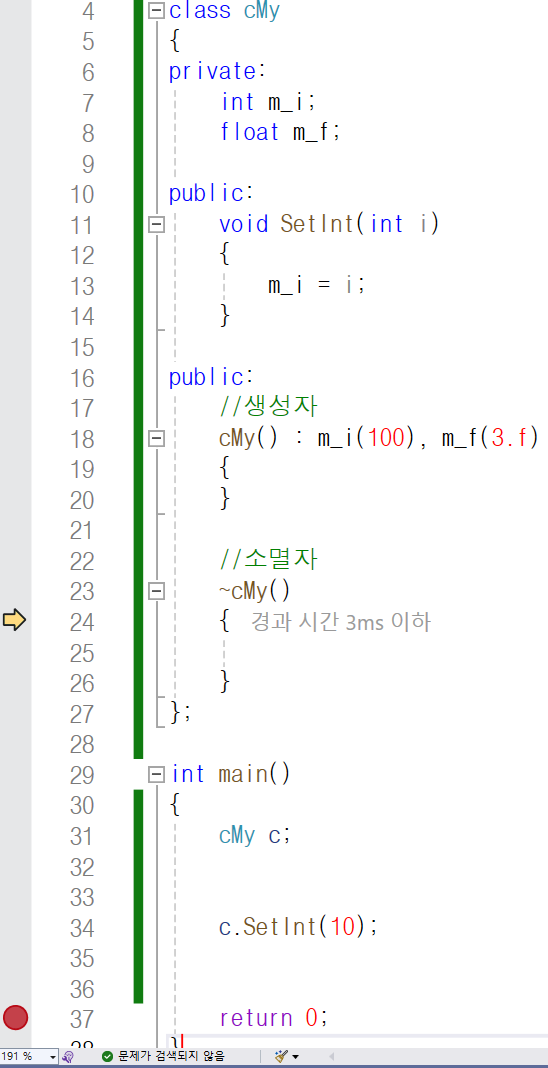Click the '//소멸자' comment
548x1068 pixels.
[x=270, y=560]
